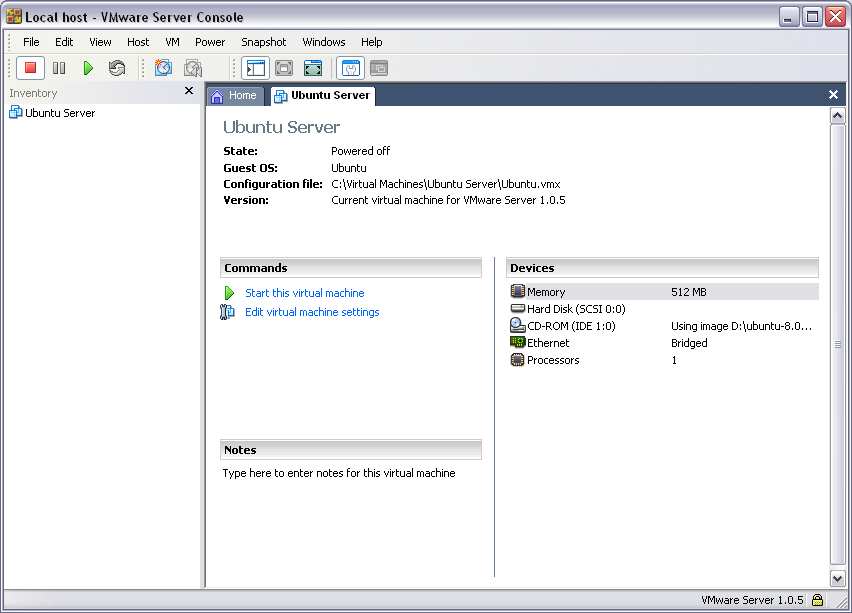
Task: Click the summary view wrench toolbar icon
Action: (x=350, y=68)
